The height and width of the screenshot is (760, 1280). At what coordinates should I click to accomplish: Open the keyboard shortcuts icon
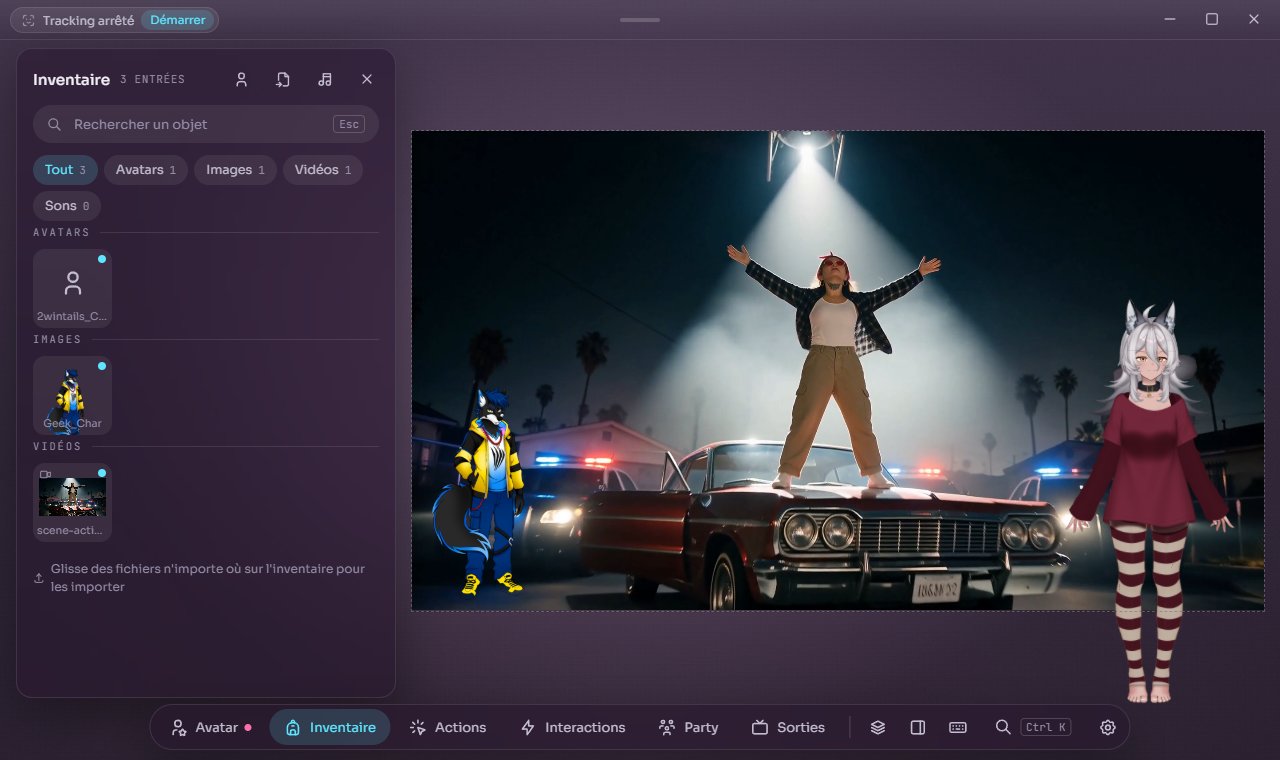click(958, 727)
